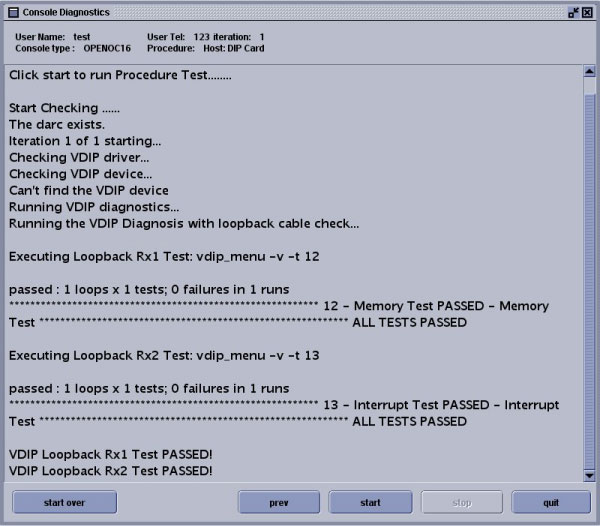Go back with the prev button
The height and width of the screenshot is (526, 600).
coord(279,503)
